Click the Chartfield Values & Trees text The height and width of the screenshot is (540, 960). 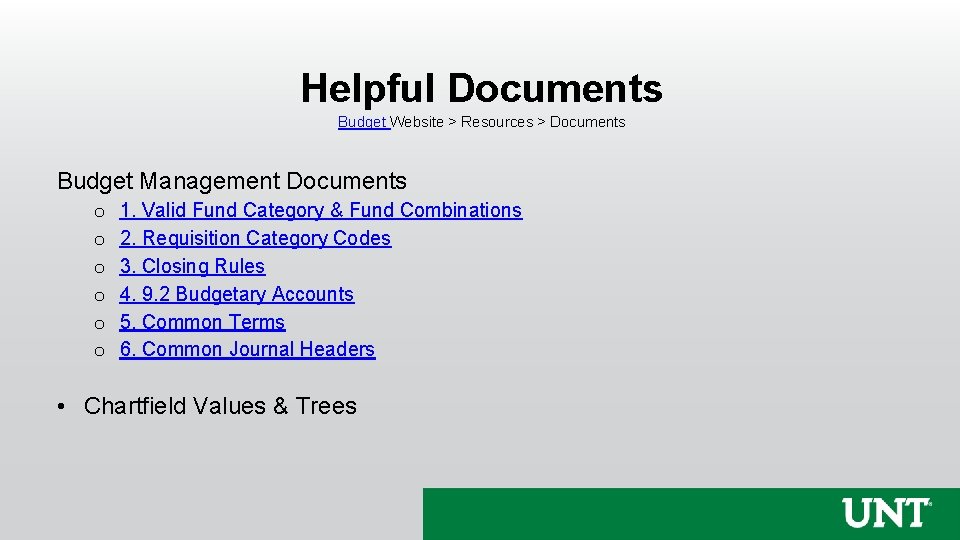pos(220,406)
